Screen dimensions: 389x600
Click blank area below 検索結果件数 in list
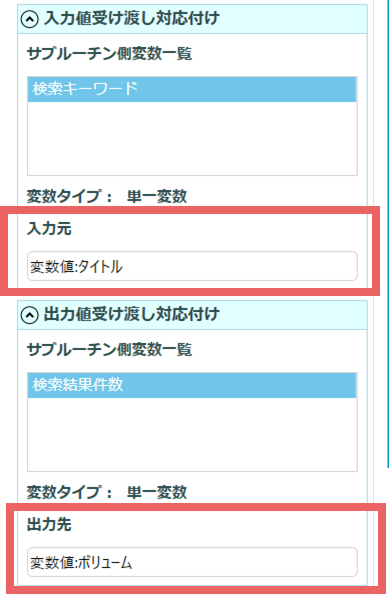(x=192, y=434)
